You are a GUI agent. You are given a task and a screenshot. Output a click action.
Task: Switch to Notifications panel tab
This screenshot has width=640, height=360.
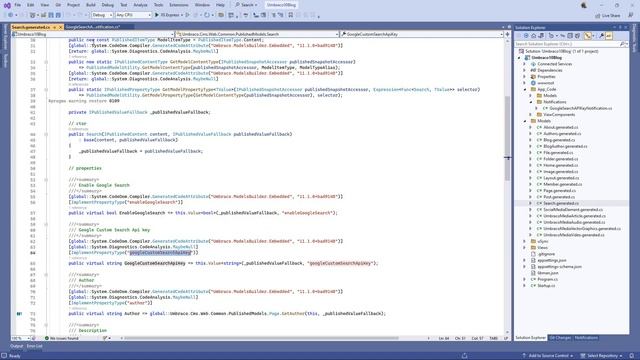click(586, 338)
